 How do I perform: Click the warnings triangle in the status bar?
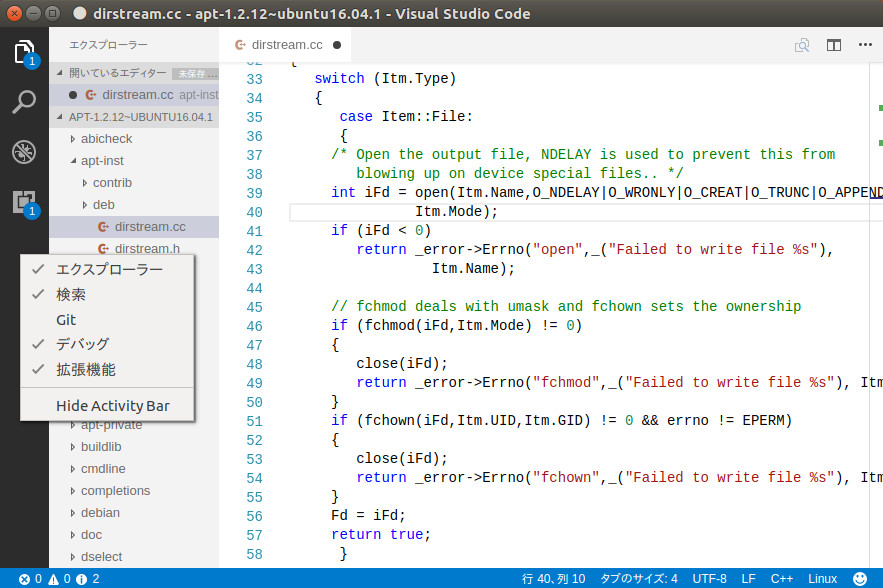coord(53,579)
